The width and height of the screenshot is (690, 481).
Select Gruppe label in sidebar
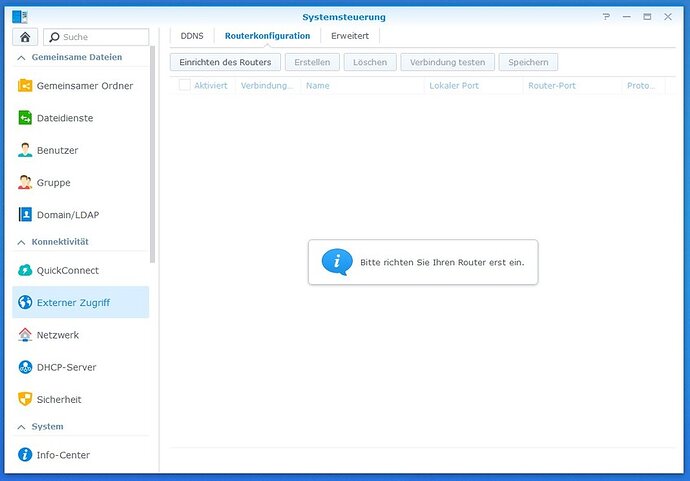(x=54, y=182)
